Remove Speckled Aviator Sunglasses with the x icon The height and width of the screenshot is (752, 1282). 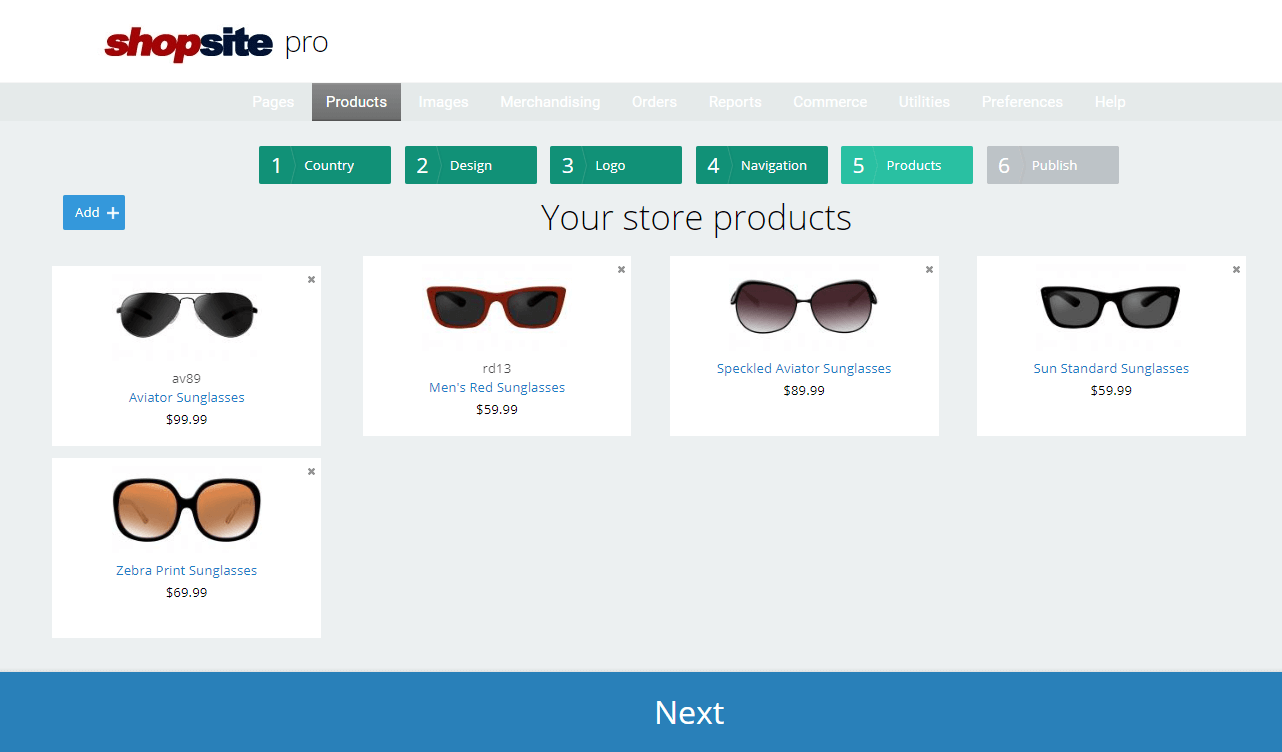click(929, 270)
